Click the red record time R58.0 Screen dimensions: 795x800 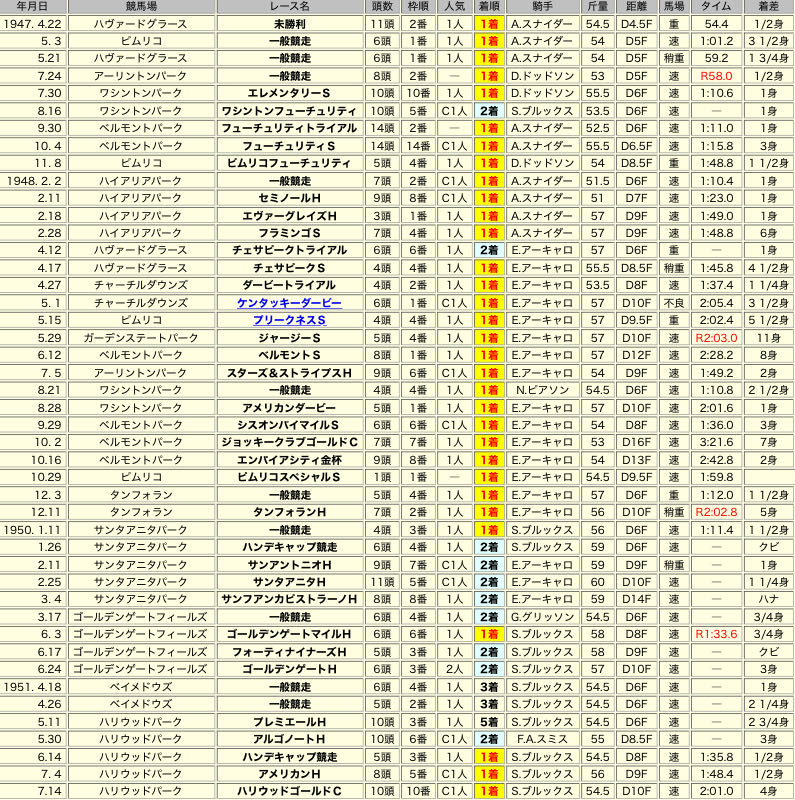[716, 76]
